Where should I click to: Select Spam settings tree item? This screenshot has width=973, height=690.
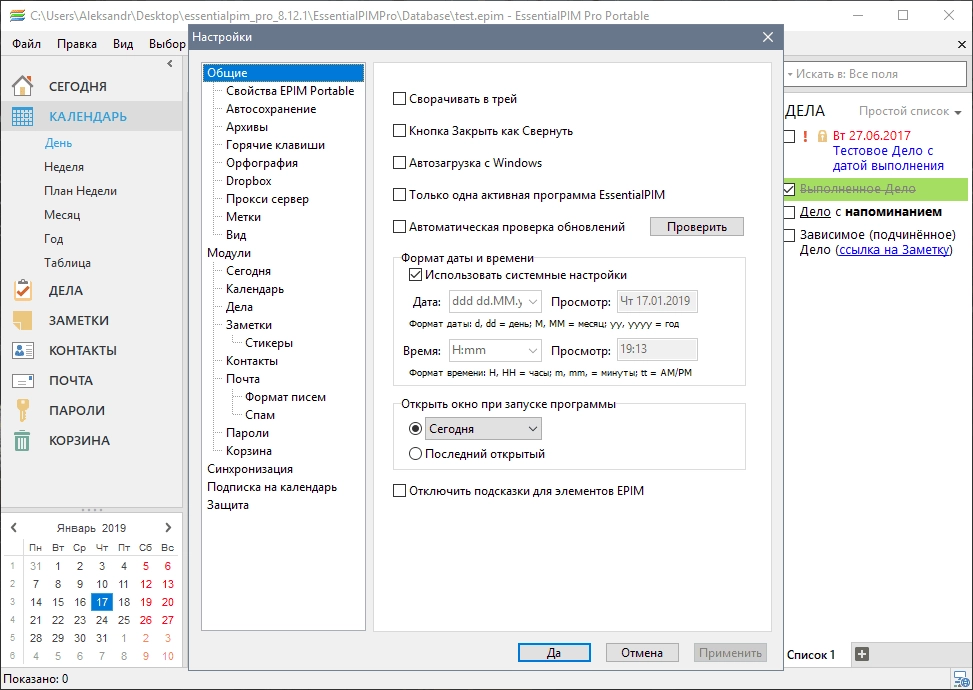click(x=260, y=415)
